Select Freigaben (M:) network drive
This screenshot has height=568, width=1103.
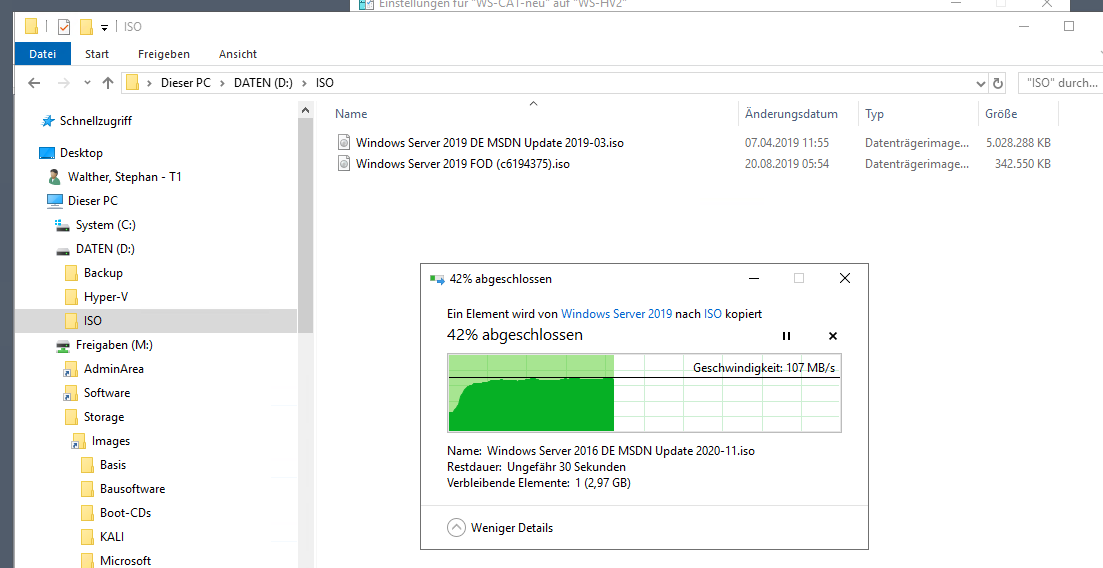[x=114, y=345]
